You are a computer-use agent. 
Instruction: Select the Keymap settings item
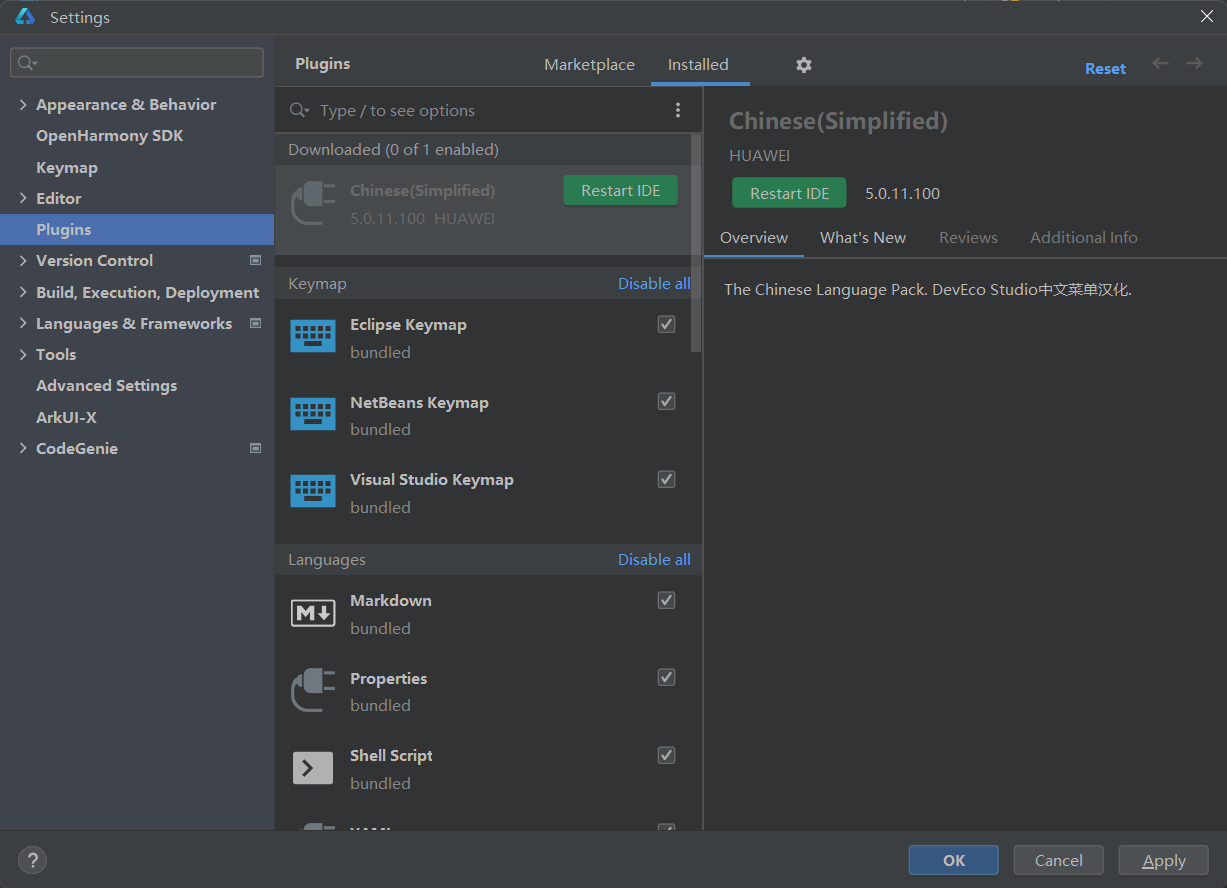tap(67, 167)
